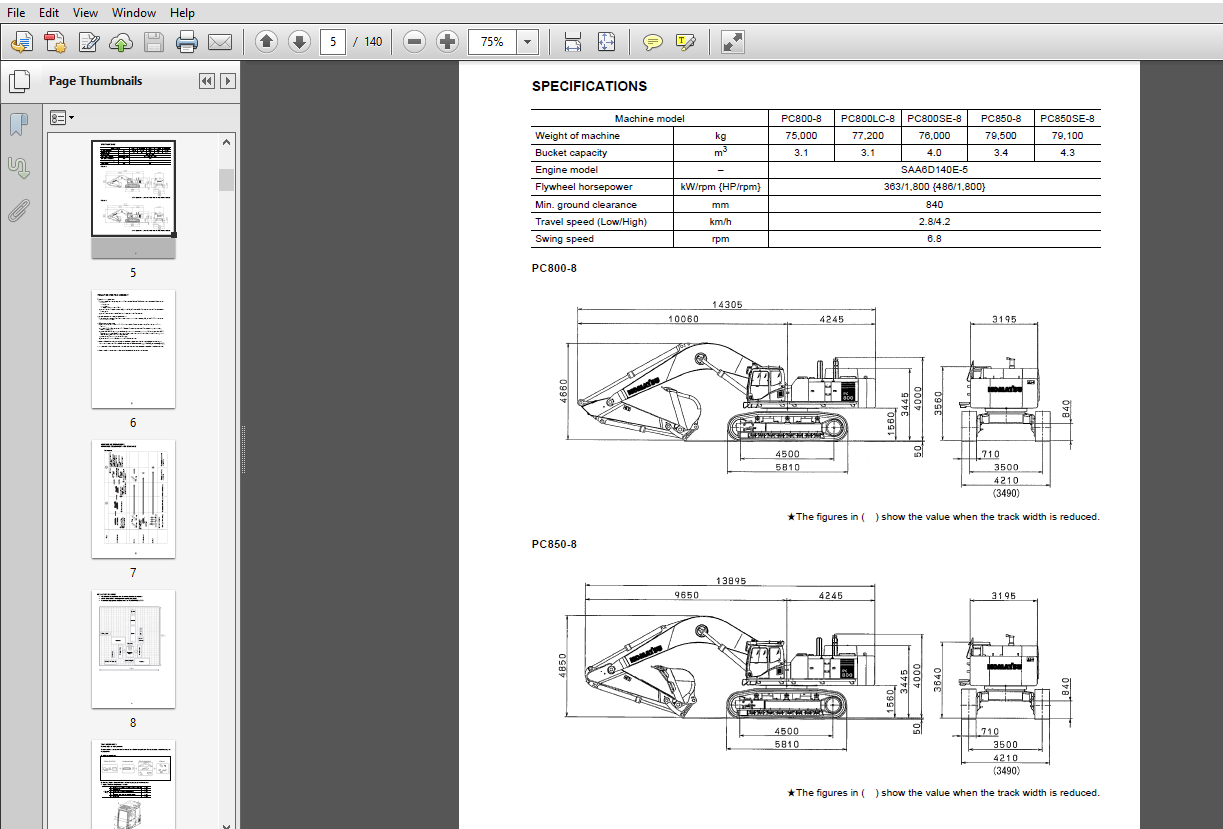
Task: Open the View menu
Action: coord(86,13)
